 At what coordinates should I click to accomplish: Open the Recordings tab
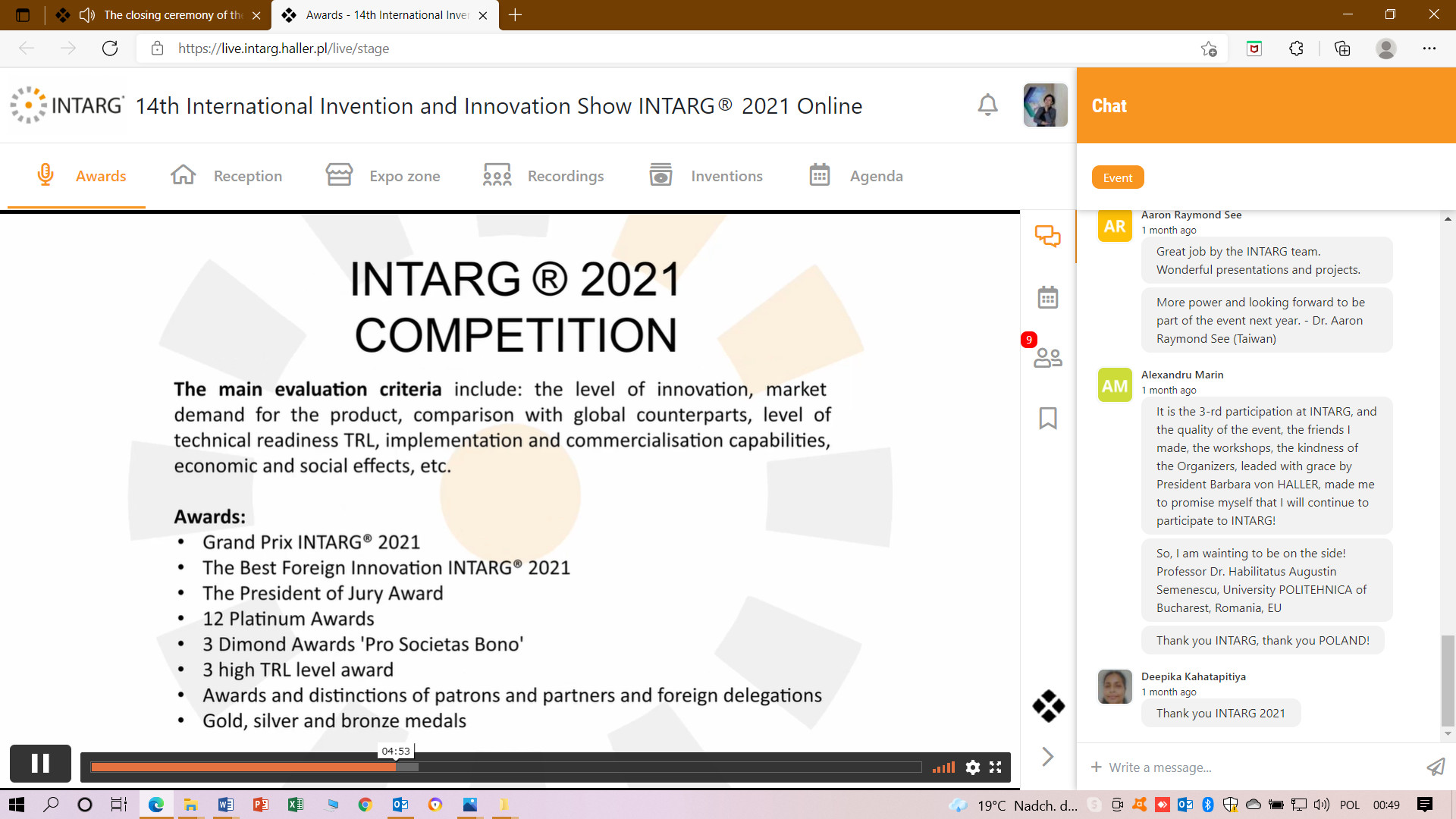(544, 176)
